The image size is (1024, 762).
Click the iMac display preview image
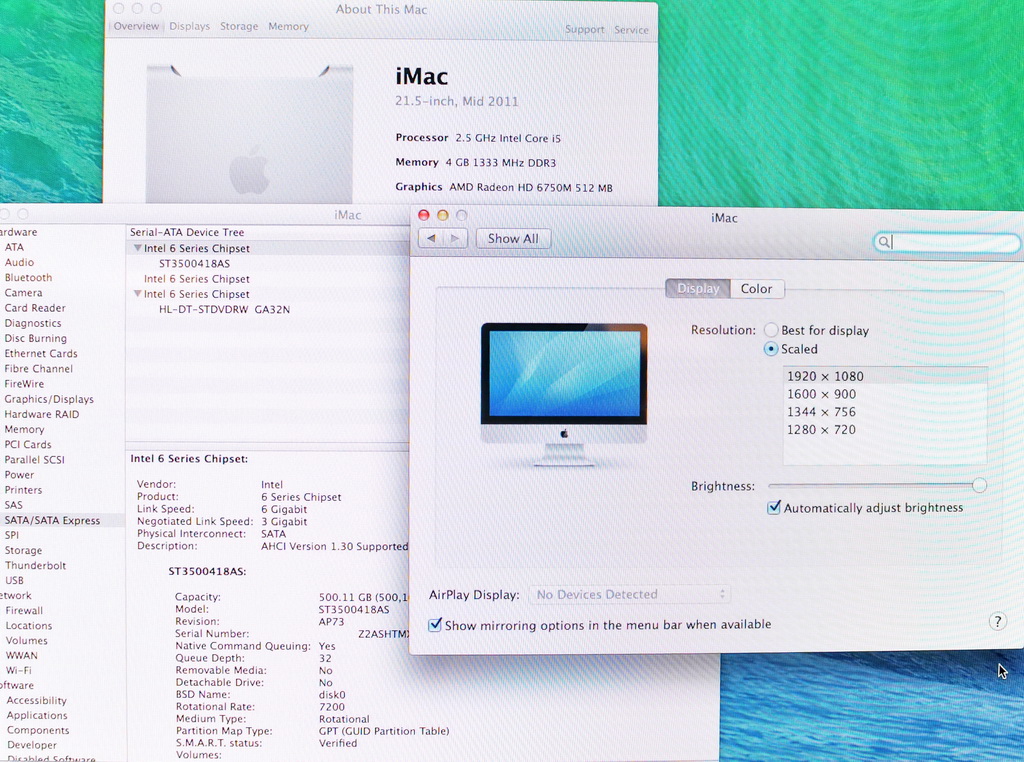pos(564,394)
